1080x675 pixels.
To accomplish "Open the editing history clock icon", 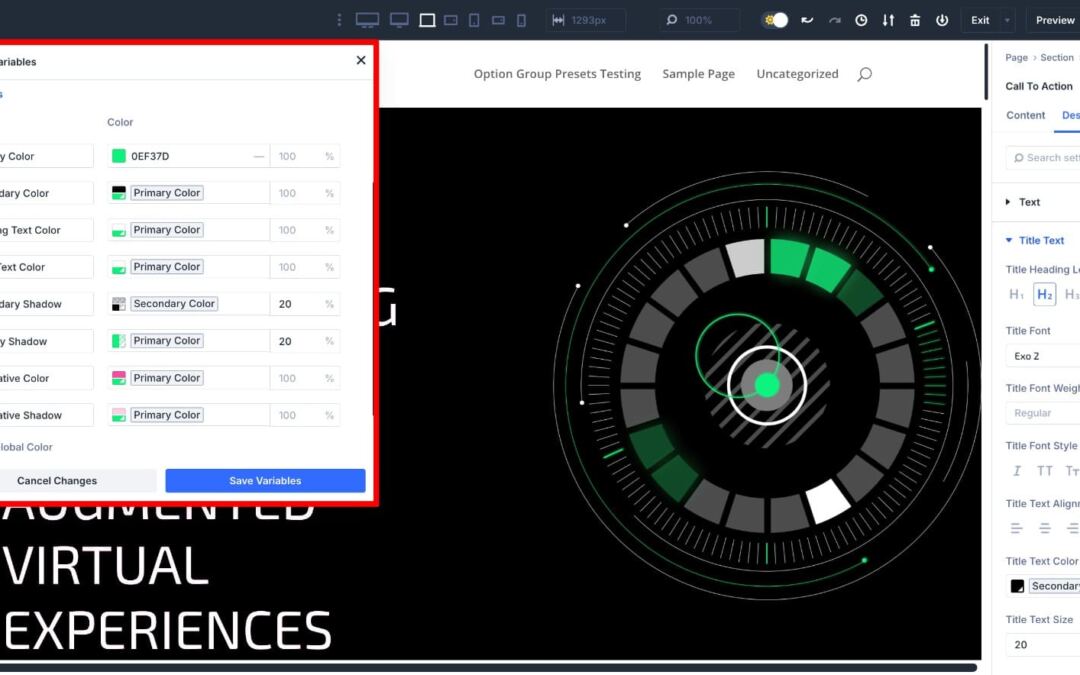I will pyautogui.click(x=861, y=19).
